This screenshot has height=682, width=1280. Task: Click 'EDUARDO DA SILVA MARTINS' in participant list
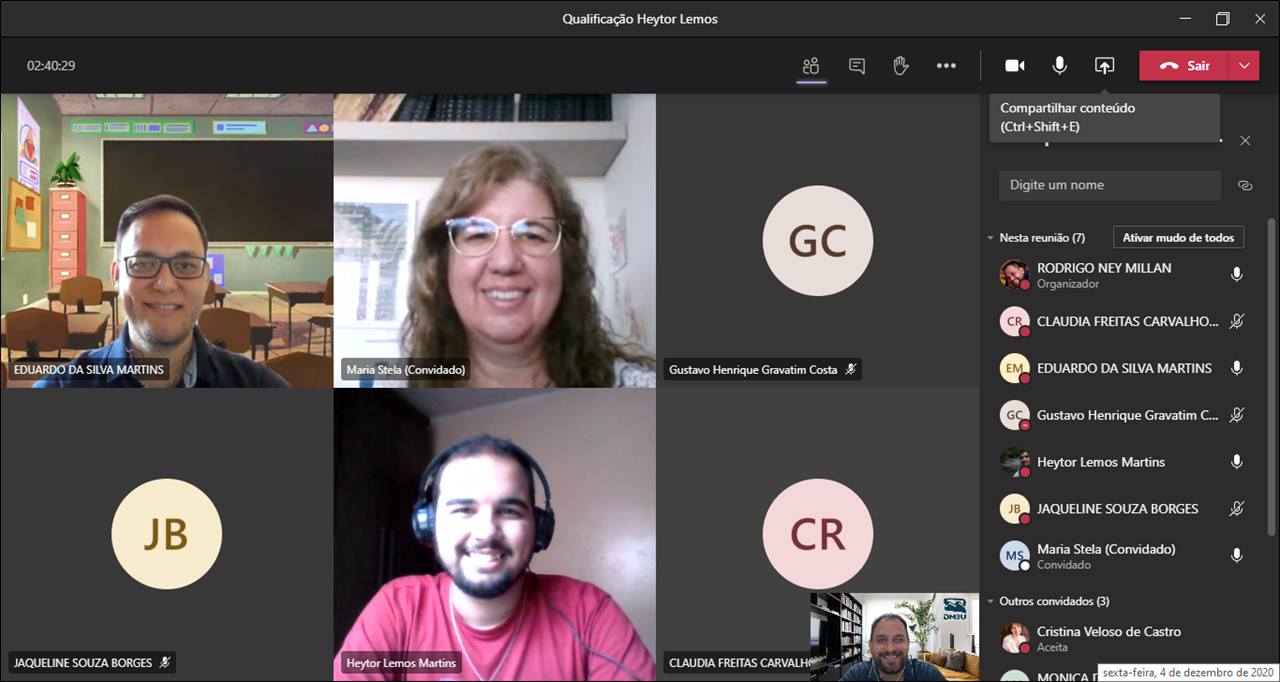pos(1124,368)
